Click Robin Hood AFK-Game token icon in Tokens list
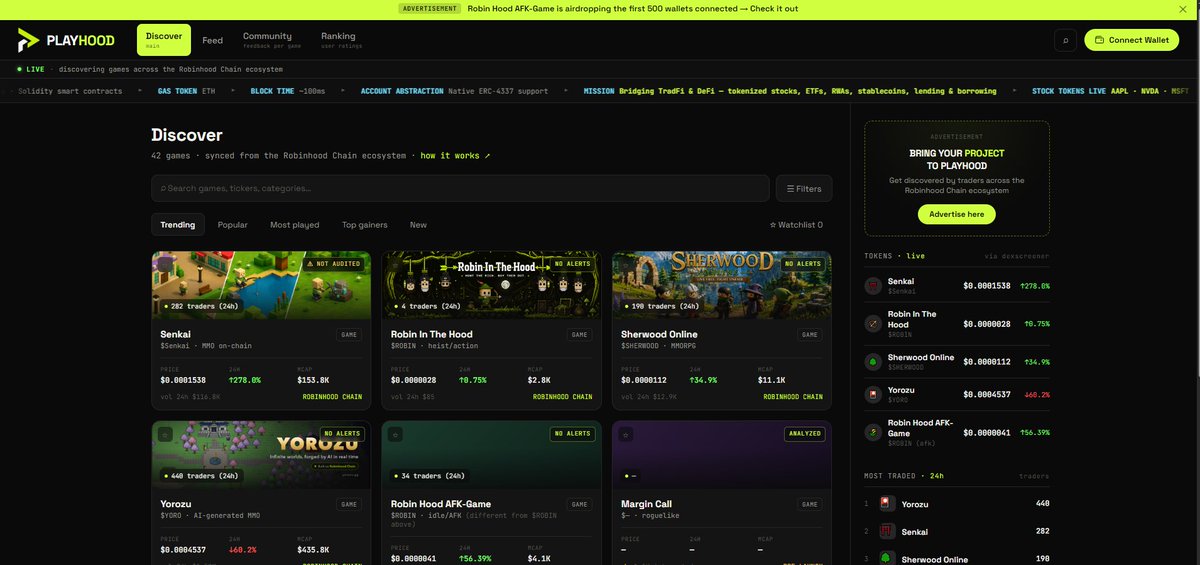Screen dimensions: 1200x565 pyautogui.click(x=873, y=431)
